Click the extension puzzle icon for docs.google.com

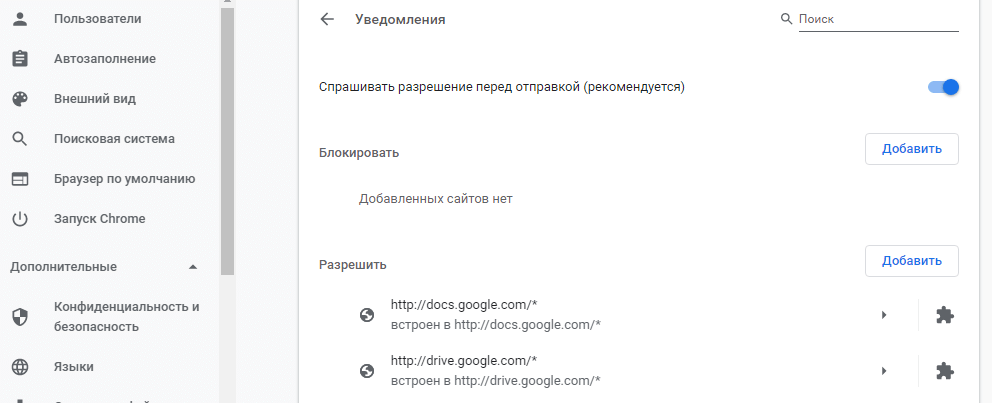point(945,315)
